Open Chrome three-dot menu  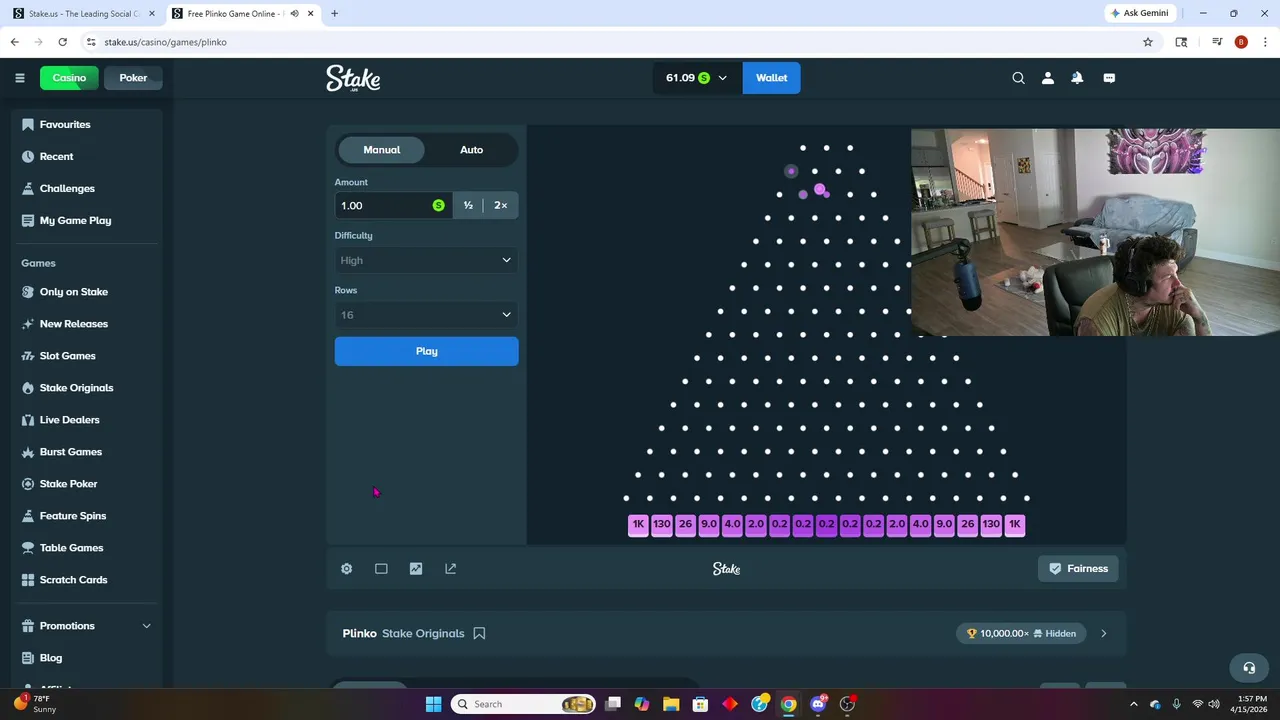(x=1264, y=42)
